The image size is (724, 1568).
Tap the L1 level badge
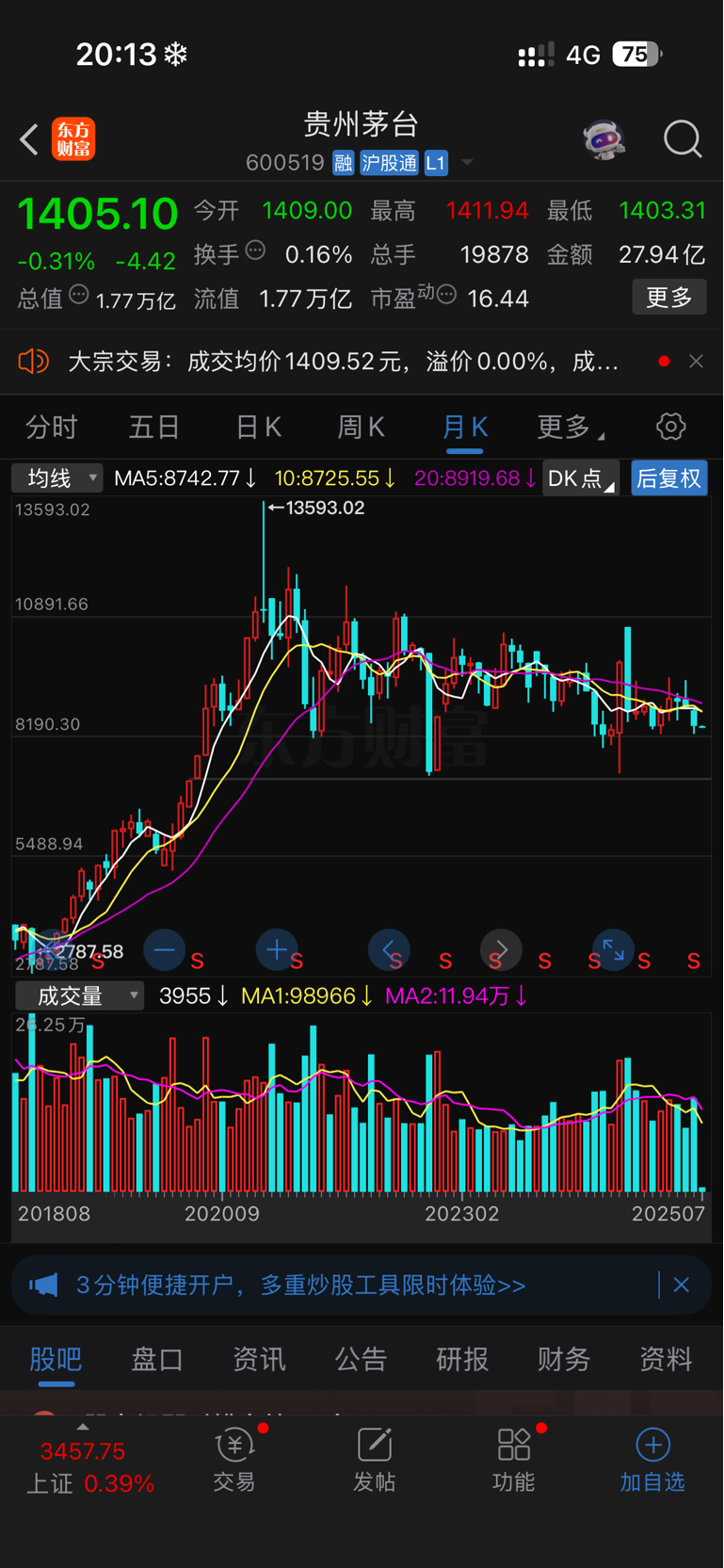click(435, 163)
